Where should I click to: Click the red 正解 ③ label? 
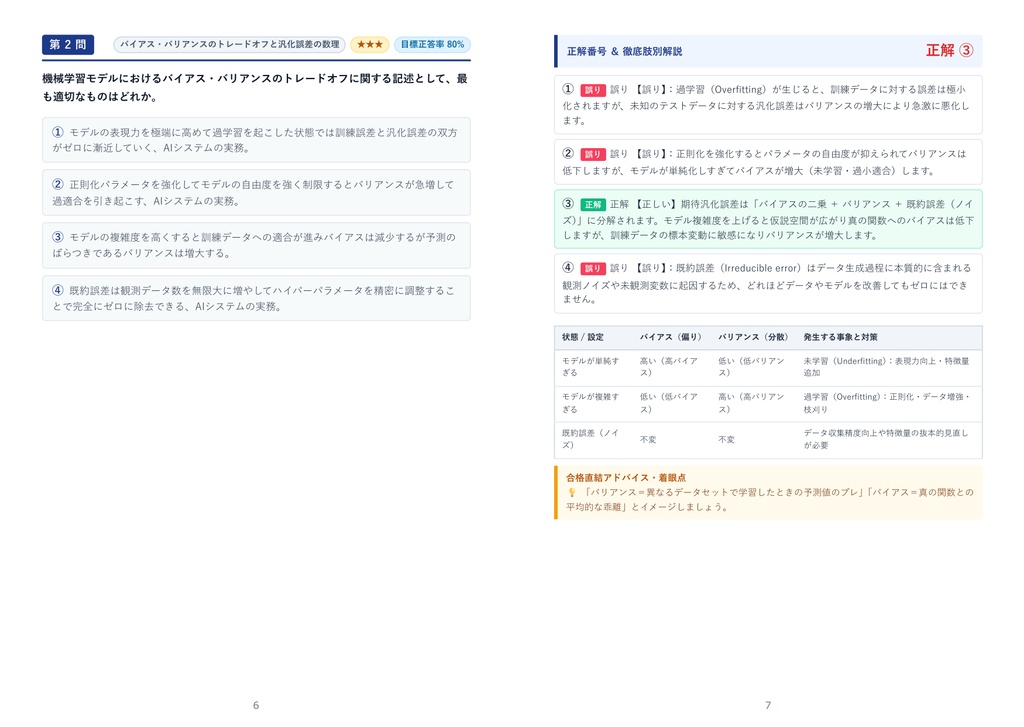coord(949,50)
